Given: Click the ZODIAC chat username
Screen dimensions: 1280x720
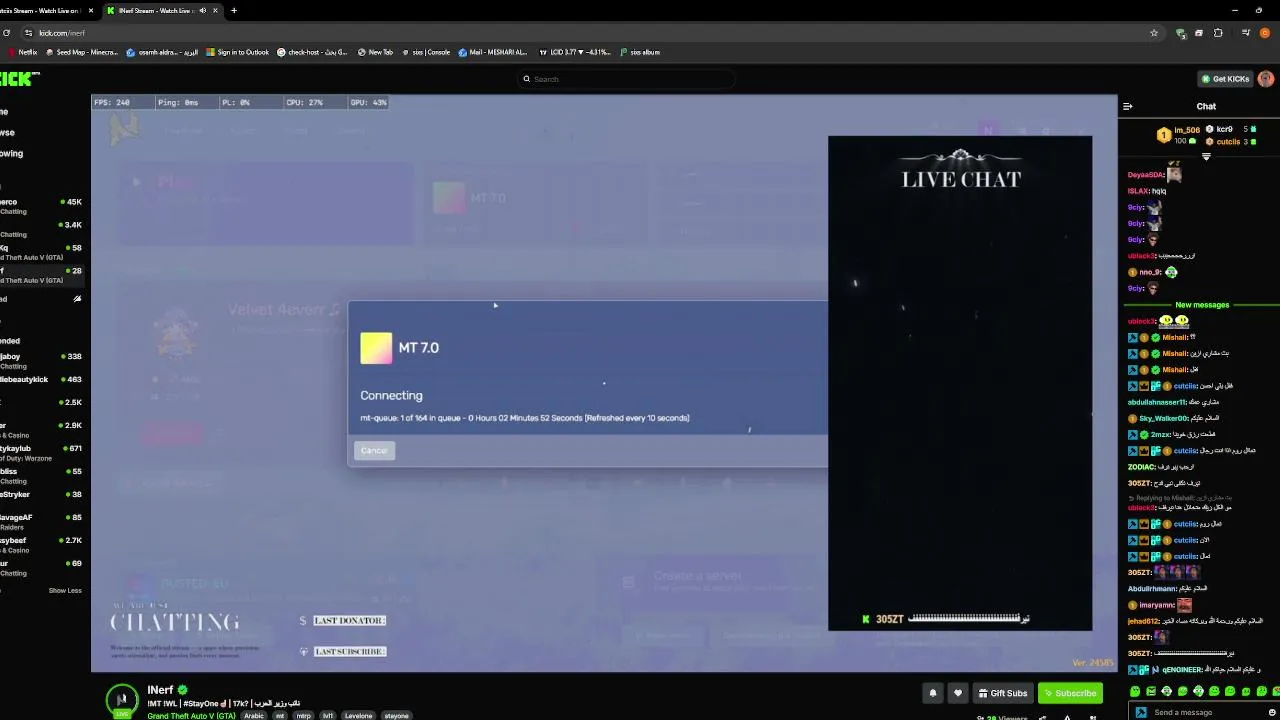Looking at the screenshot, I should (1142, 467).
